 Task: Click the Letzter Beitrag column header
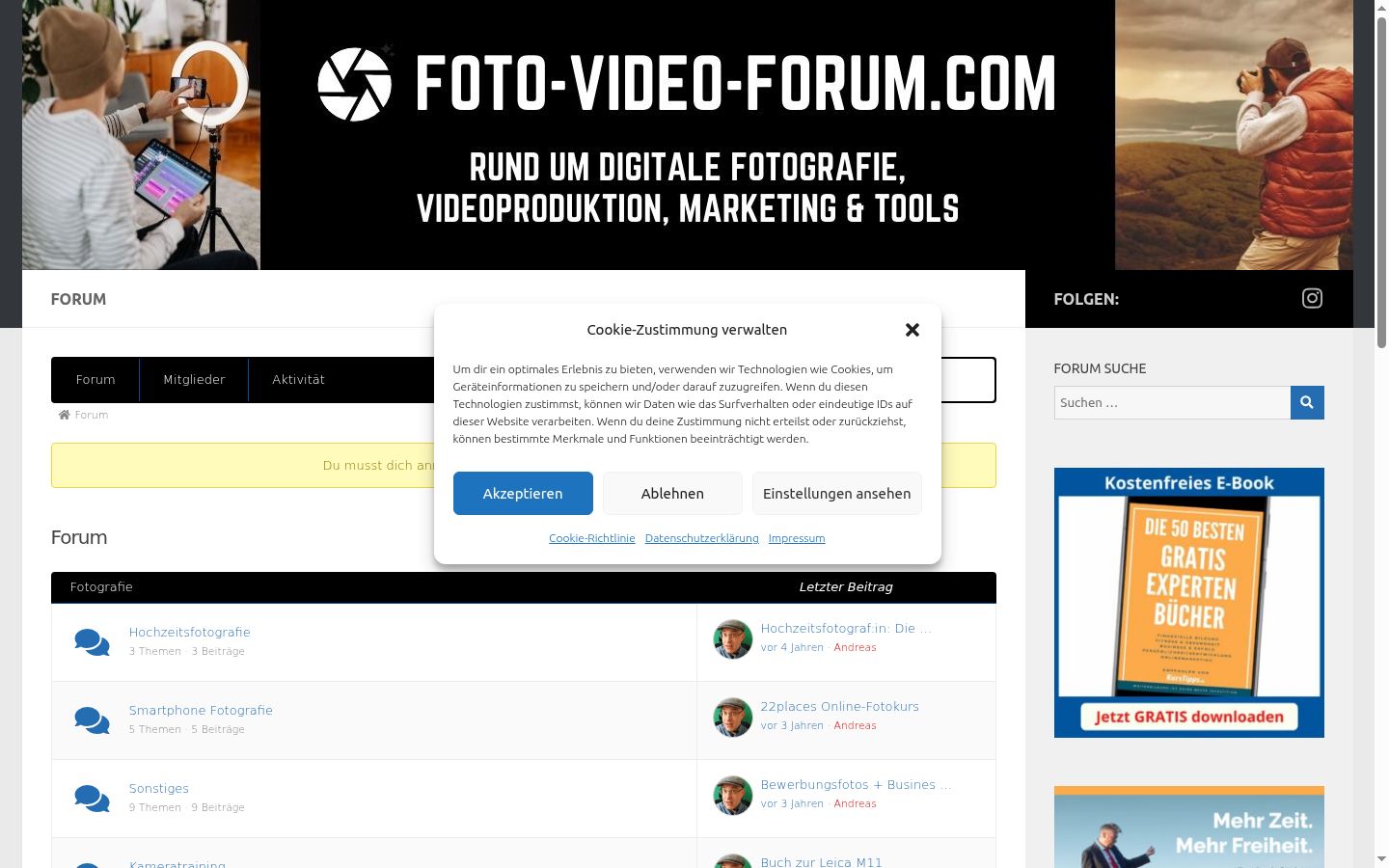[846, 587]
